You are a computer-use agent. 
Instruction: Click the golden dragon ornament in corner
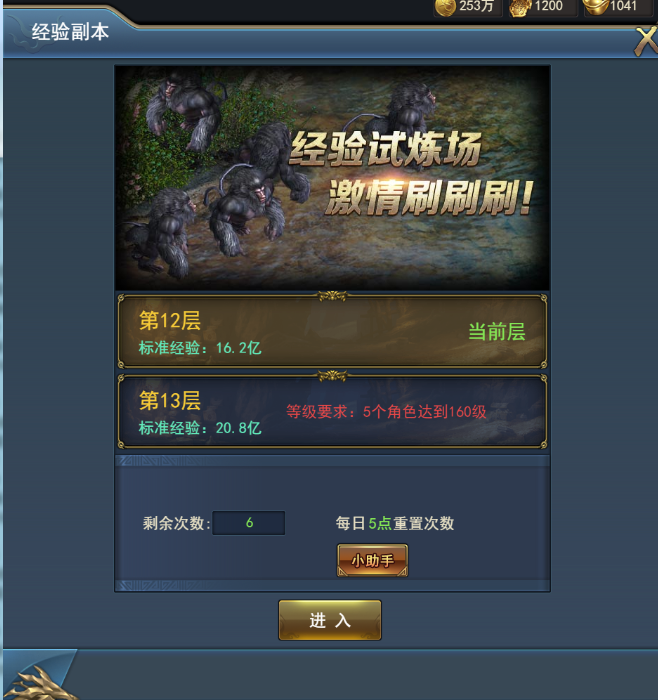click(38, 683)
